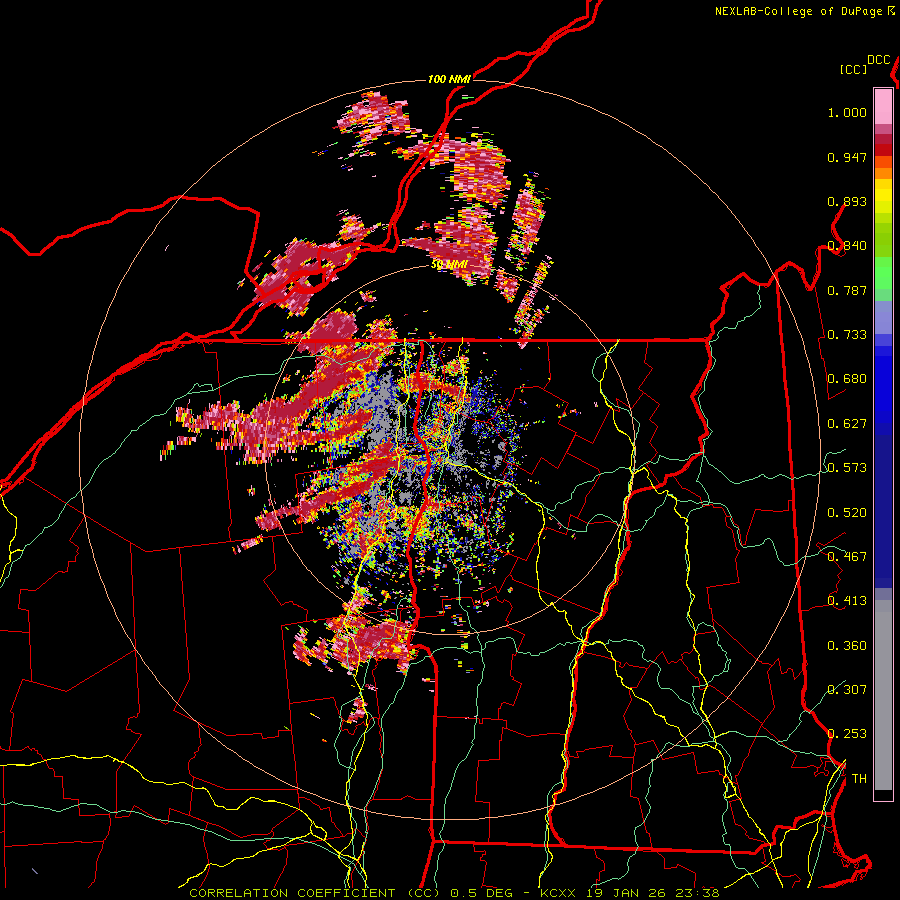
Task: Select the 0.680 scale value
Action: pos(847,379)
